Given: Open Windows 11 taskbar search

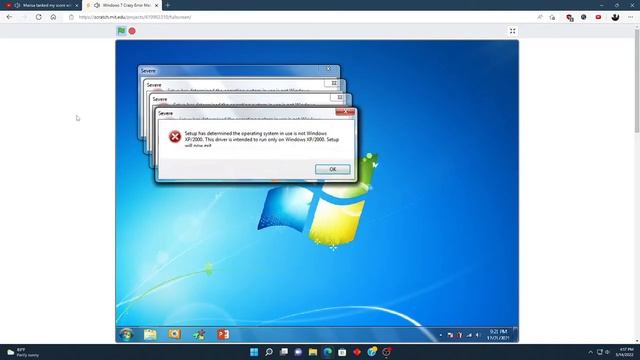Looking at the screenshot, I should [x=269, y=352].
